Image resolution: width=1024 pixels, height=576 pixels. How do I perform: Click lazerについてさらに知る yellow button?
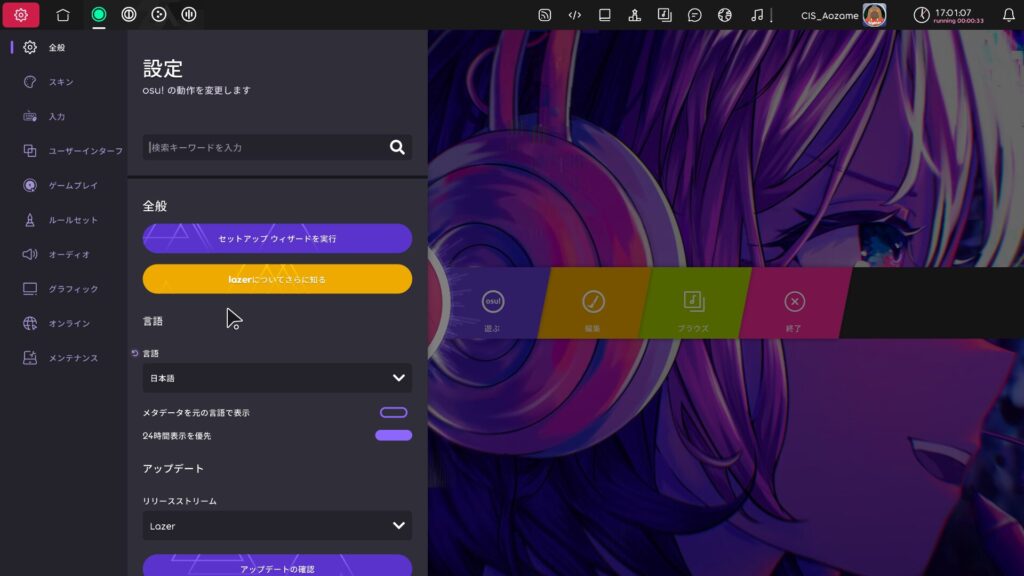coord(278,279)
